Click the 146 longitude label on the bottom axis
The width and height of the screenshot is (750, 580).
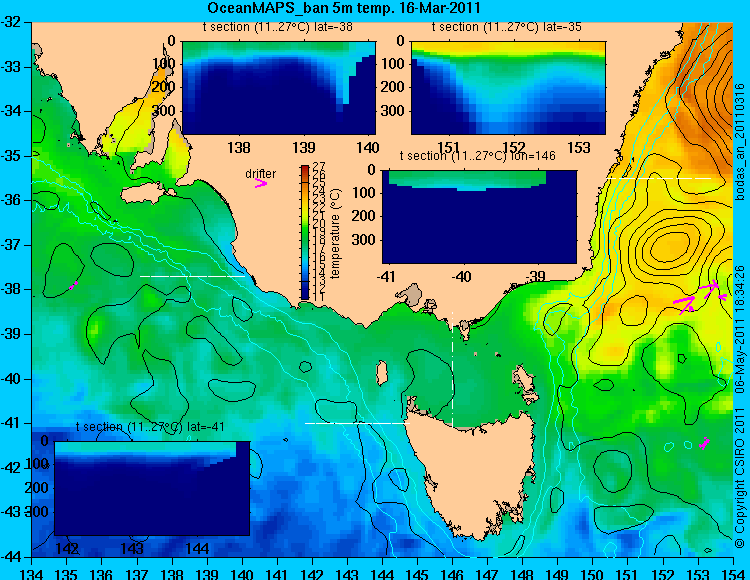(452, 573)
